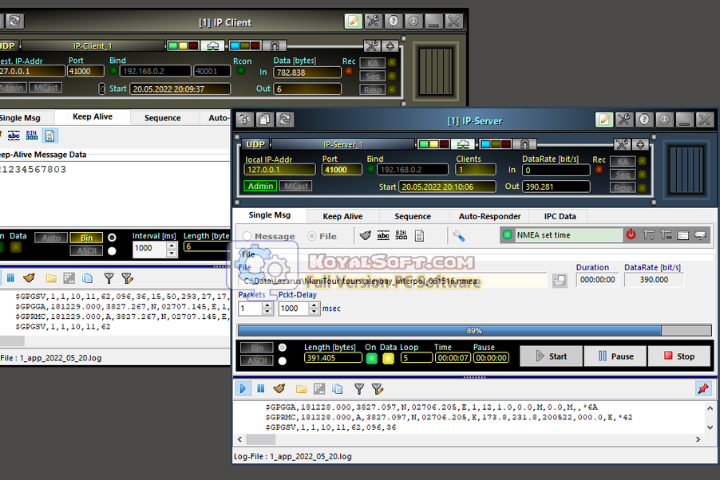Screen dimensions: 720x480
Task: Click the duplicate window icon in IP-Server title bar
Action: [x=264, y=120]
